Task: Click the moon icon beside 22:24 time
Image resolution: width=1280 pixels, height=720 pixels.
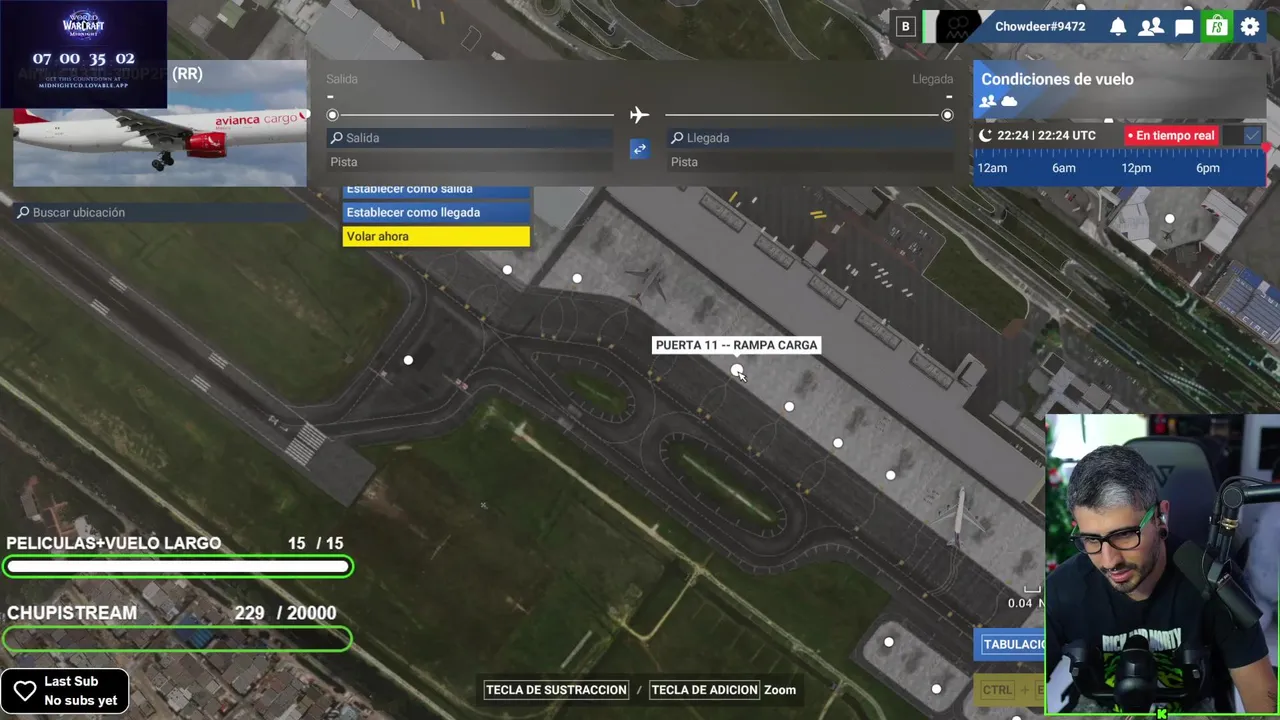Action: pos(985,135)
